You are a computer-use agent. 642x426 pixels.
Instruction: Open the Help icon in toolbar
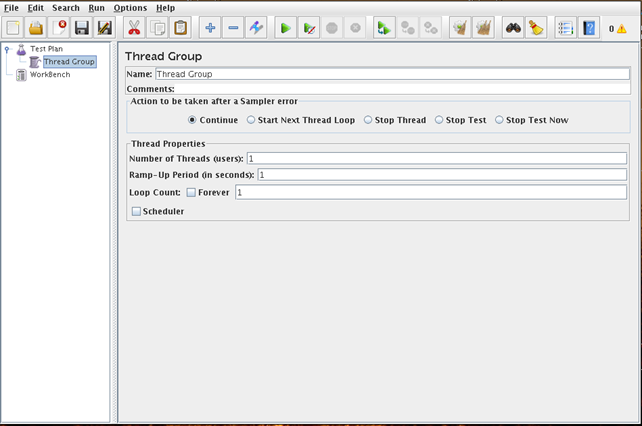coord(589,29)
